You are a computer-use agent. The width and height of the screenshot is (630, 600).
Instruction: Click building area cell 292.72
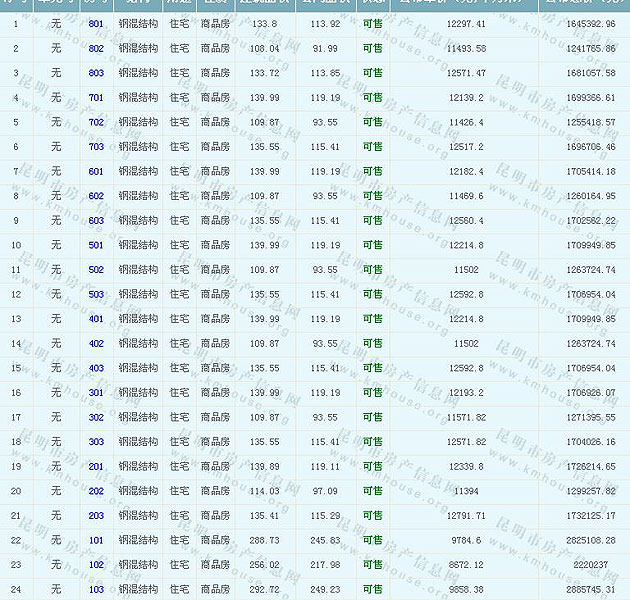[264, 590]
